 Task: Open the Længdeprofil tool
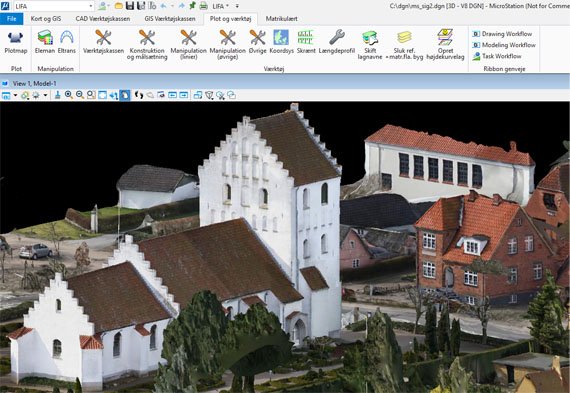(x=337, y=43)
